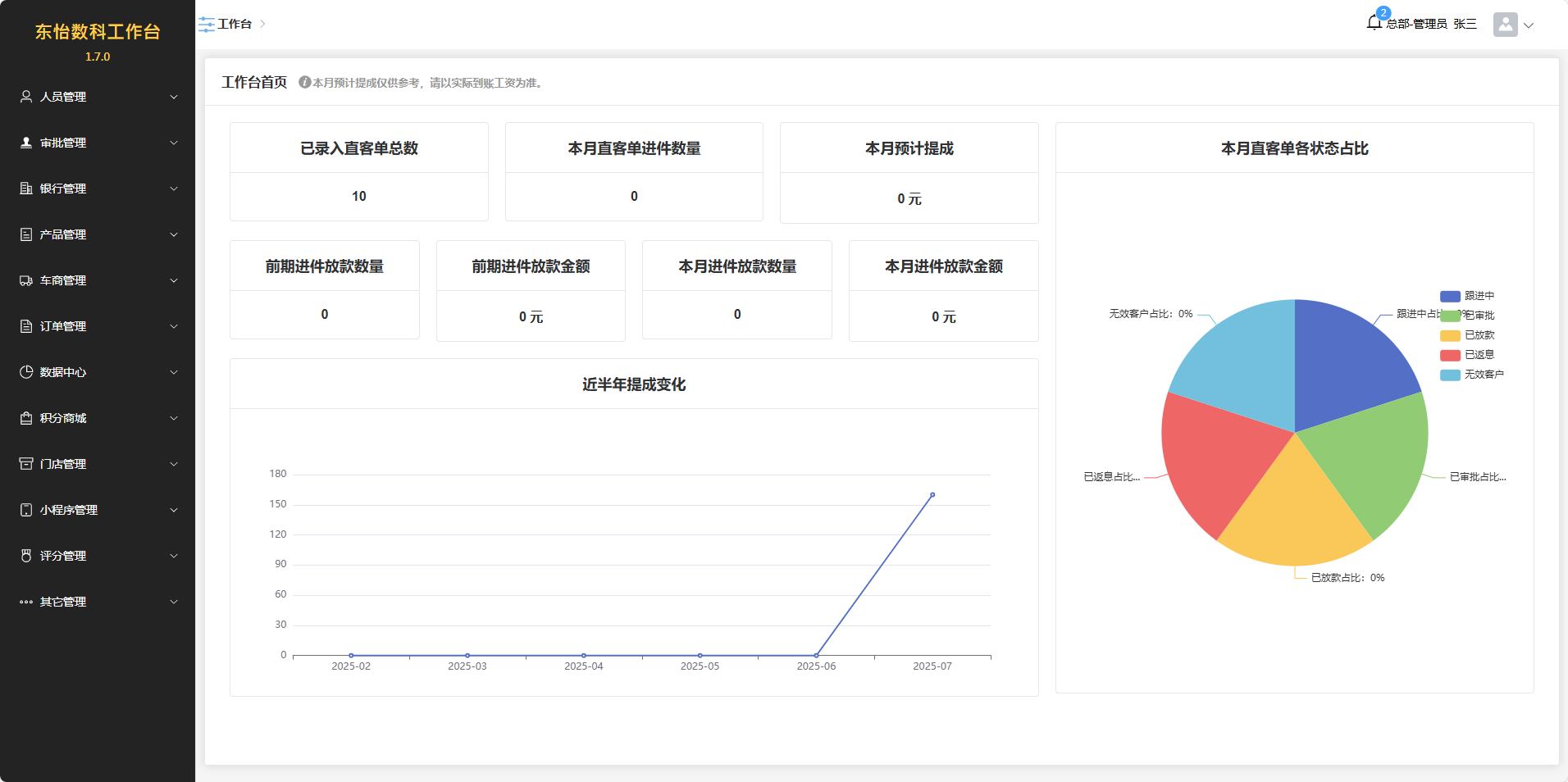Click the 人员管理 person icon

(26, 97)
